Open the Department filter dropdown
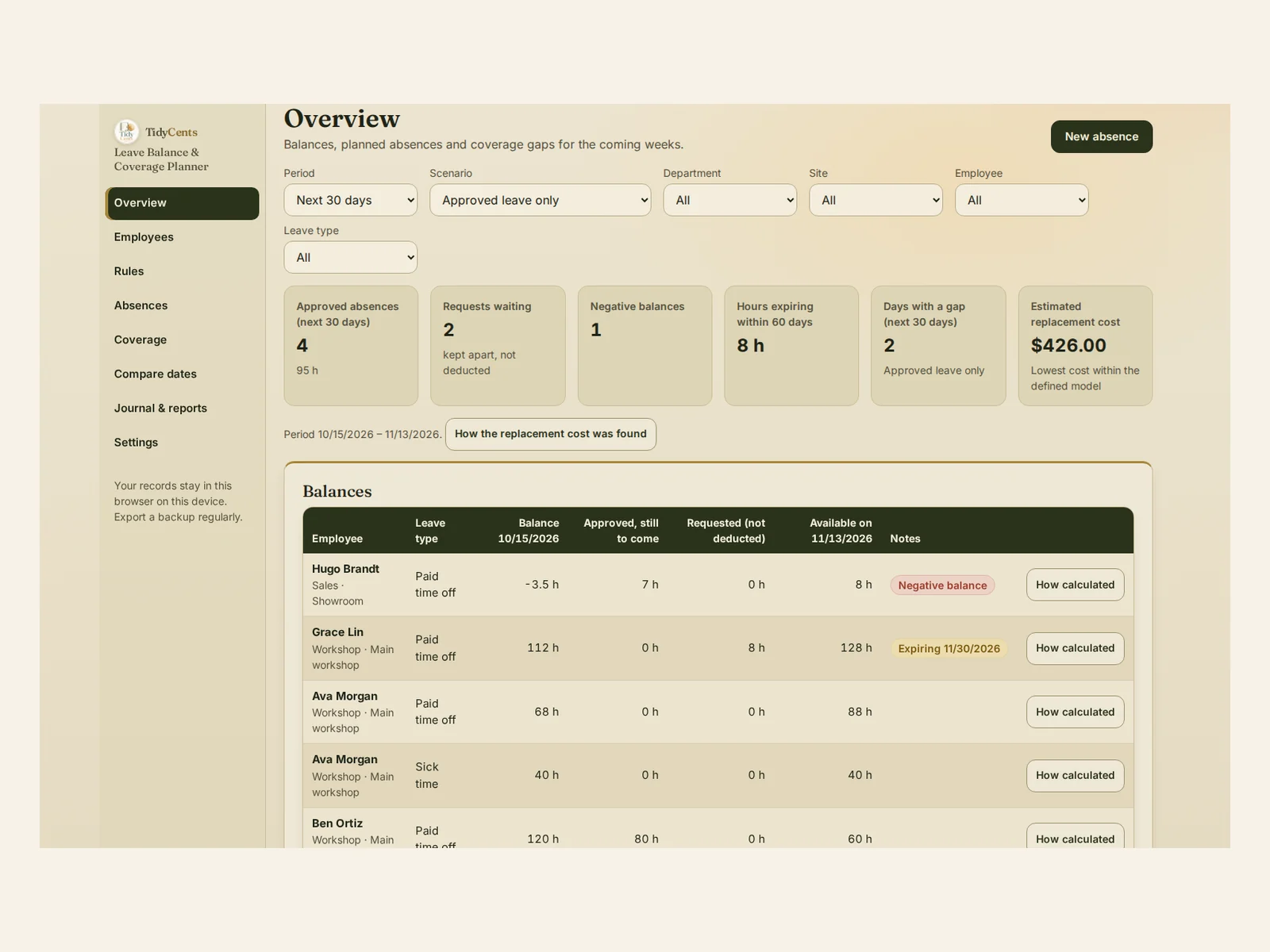The width and height of the screenshot is (1270, 952). [729, 200]
